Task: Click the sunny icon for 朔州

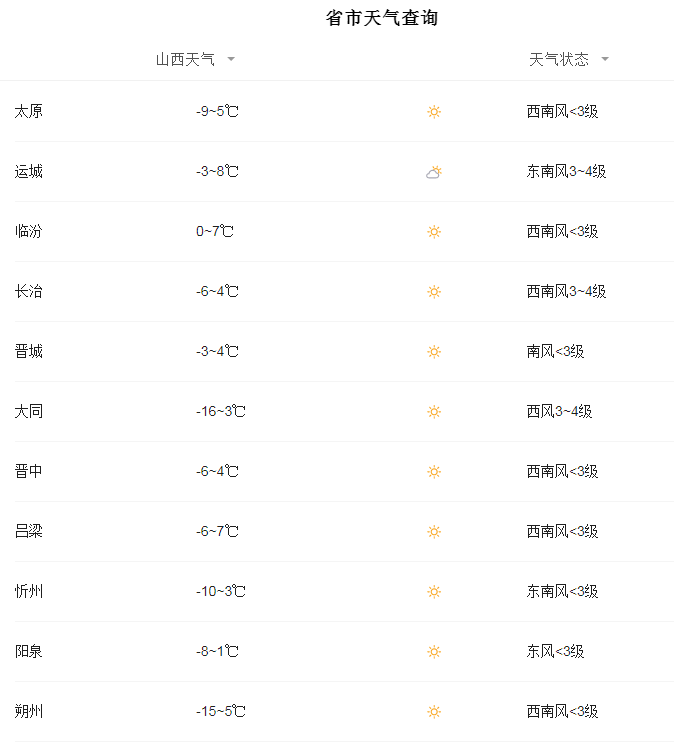Action: [434, 712]
